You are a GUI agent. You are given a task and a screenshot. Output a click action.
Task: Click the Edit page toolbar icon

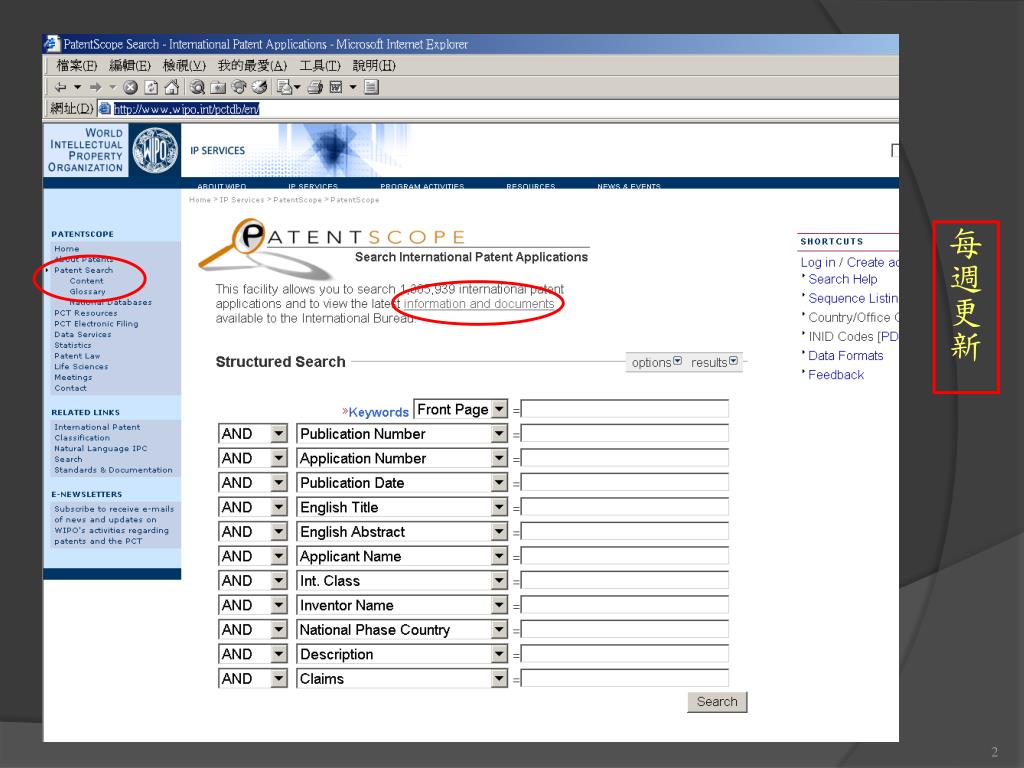336,87
